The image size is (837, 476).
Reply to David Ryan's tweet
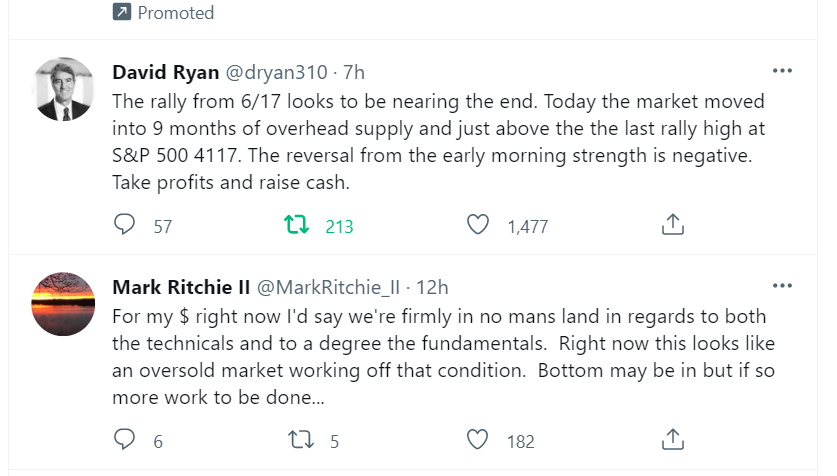click(x=125, y=225)
